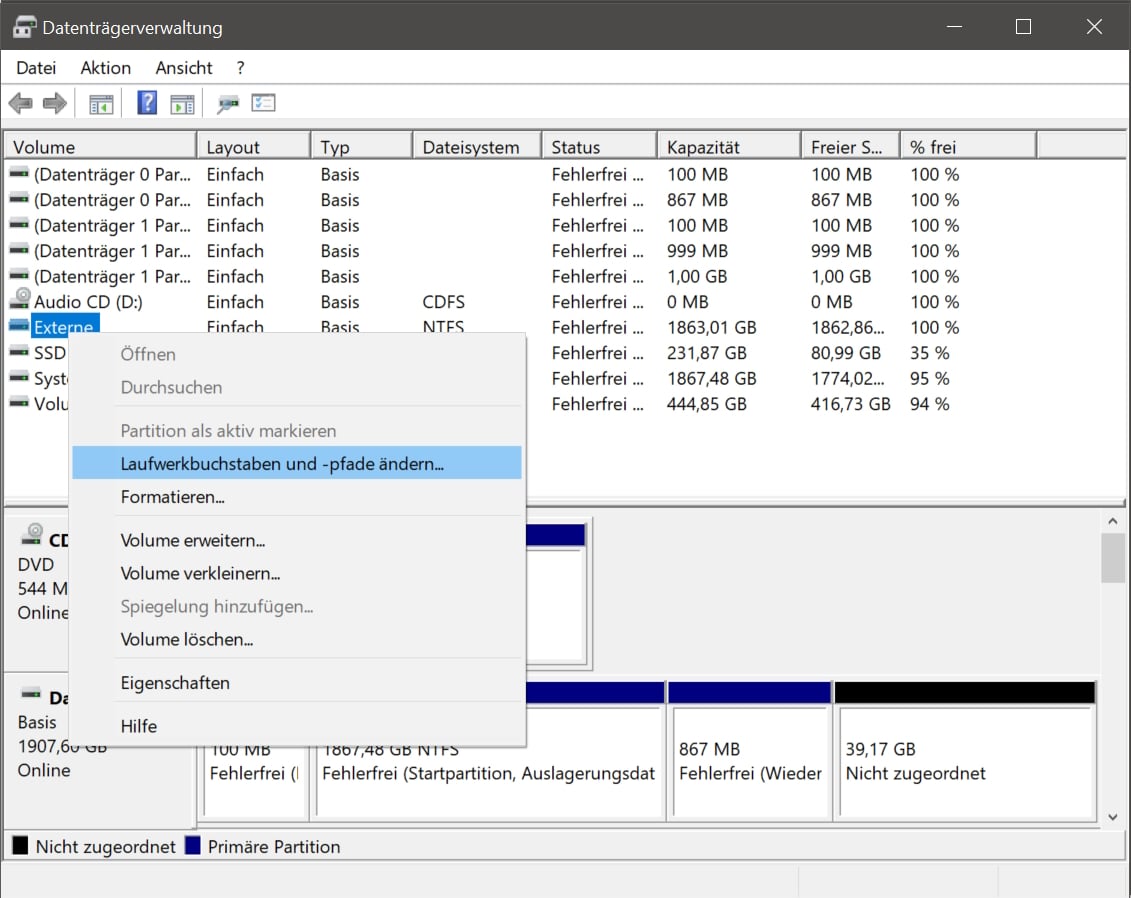This screenshot has width=1131, height=898.
Task: Click the 35 % free cell
Action: (930, 353)
